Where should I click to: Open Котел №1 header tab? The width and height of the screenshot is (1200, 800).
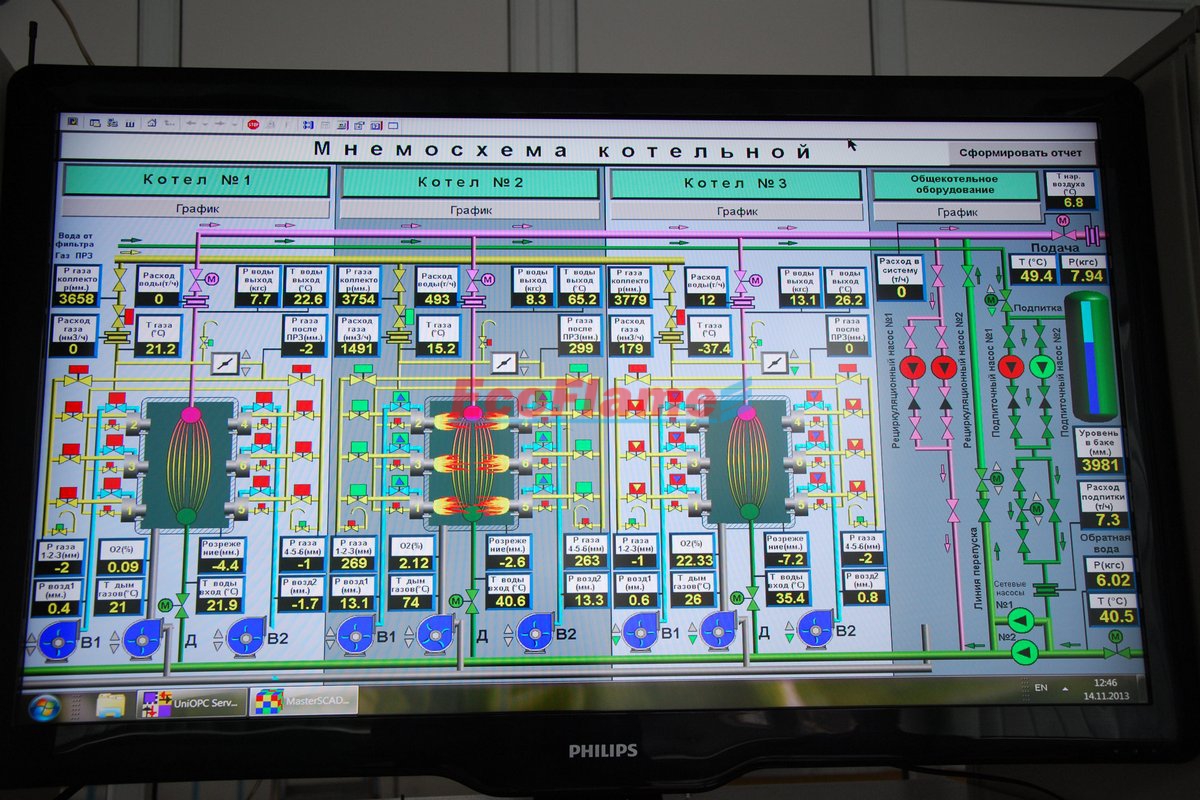197,182
